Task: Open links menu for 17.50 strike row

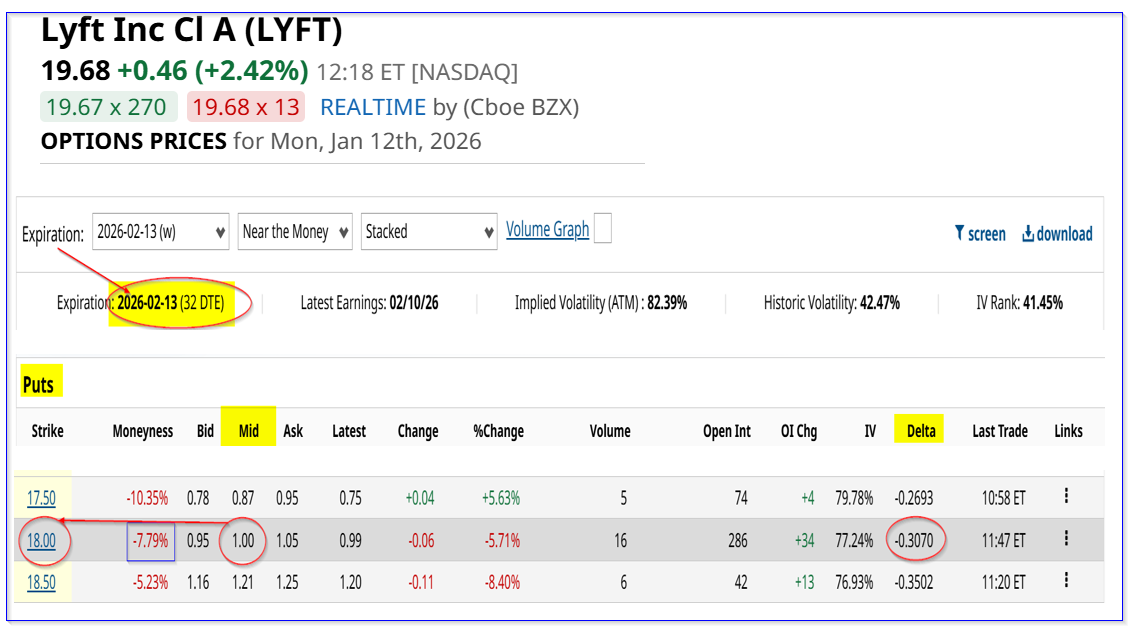Action: [x=1067, y=496]
